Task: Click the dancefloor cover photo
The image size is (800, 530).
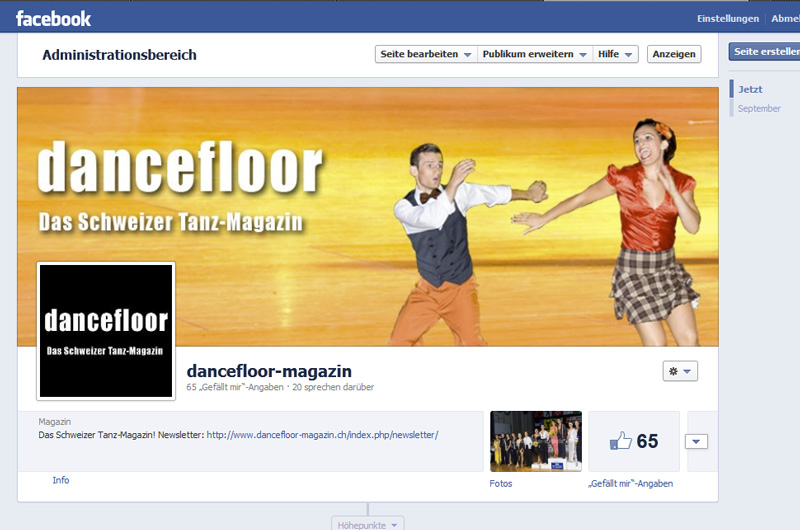Action: coord(367,217)
